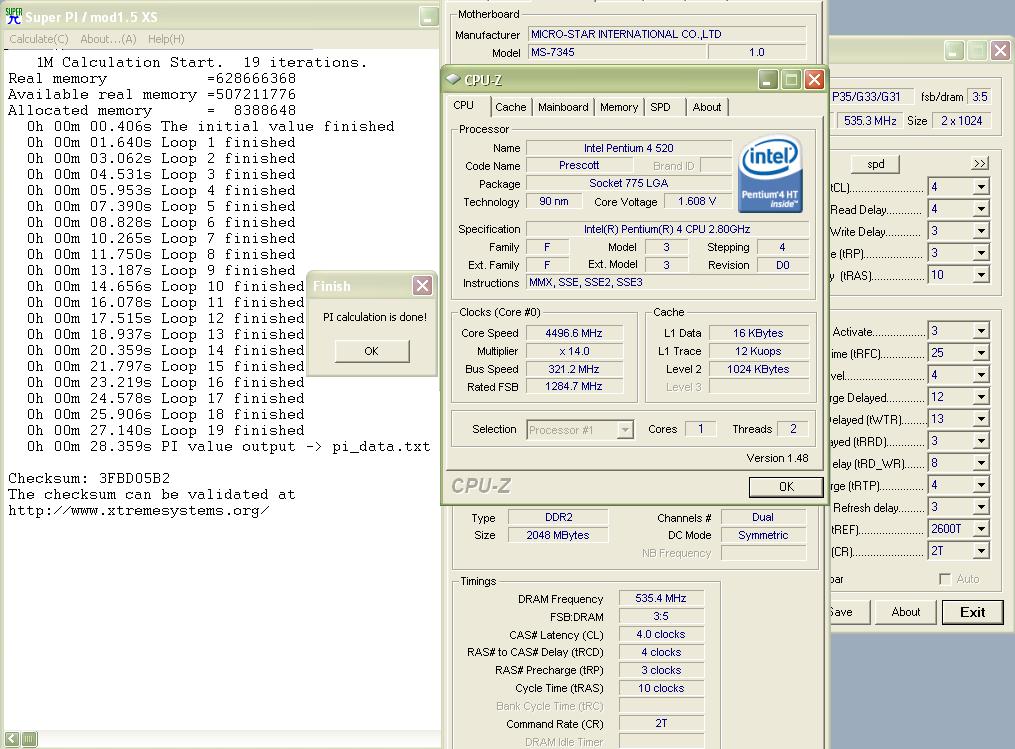This screenshot has width=1015, height=749.
Task: Click OK in the Finish dialog
Action: (372, 351)
